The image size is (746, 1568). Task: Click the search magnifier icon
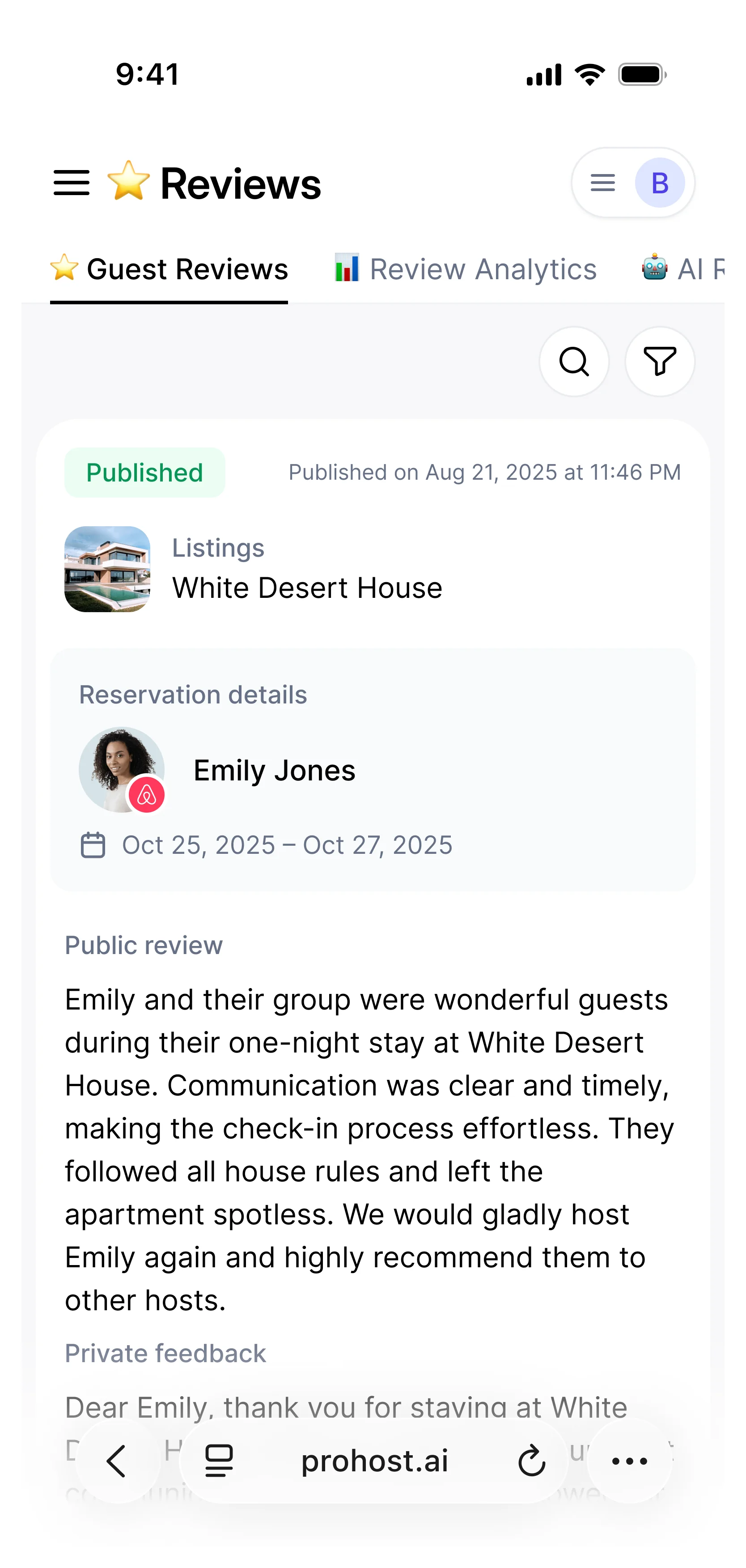(x=574, y=362)
